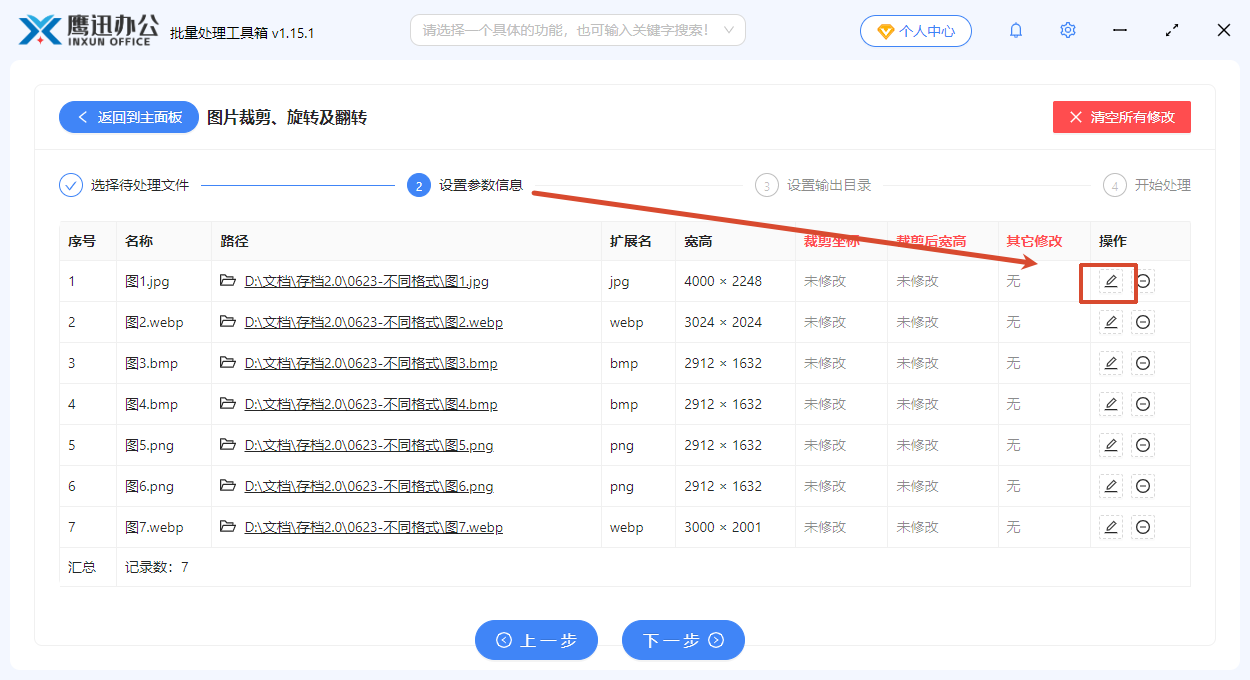Viewport: 1250px width, 680px height.
Task: Select file name 图7.webp cell
Action: pos(154,527)
